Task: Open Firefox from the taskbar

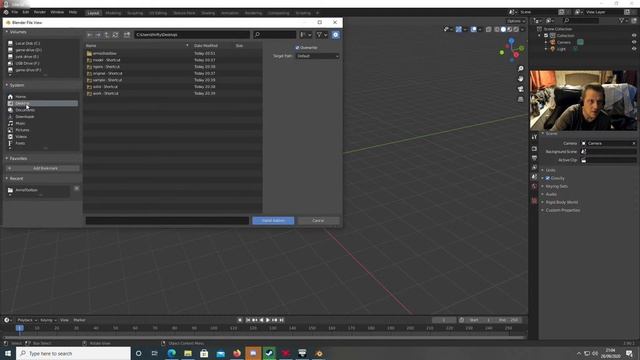Action: (x=237, y=353)
